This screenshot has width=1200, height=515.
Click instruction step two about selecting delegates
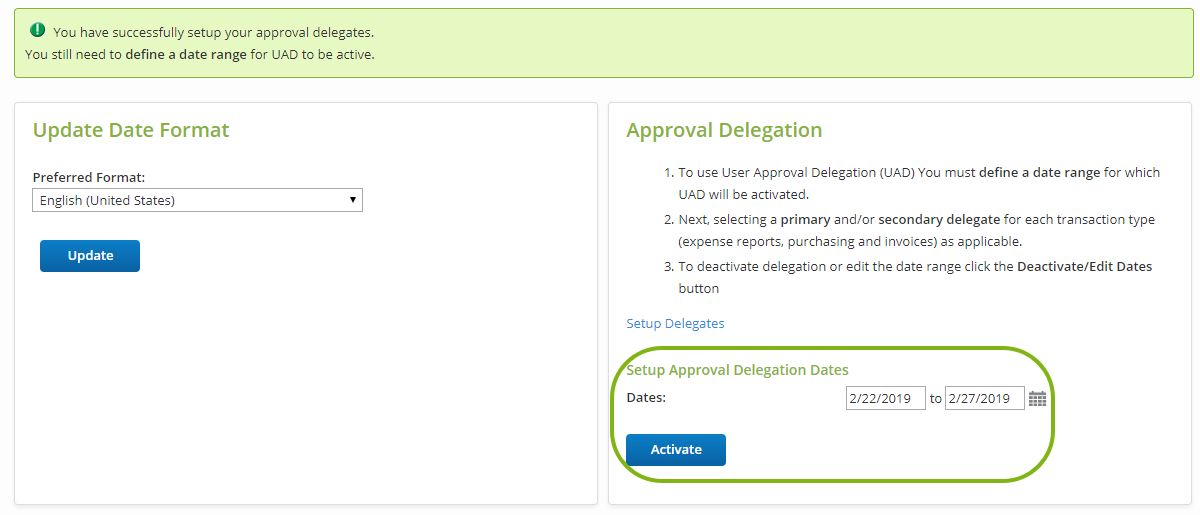(916, 230)
